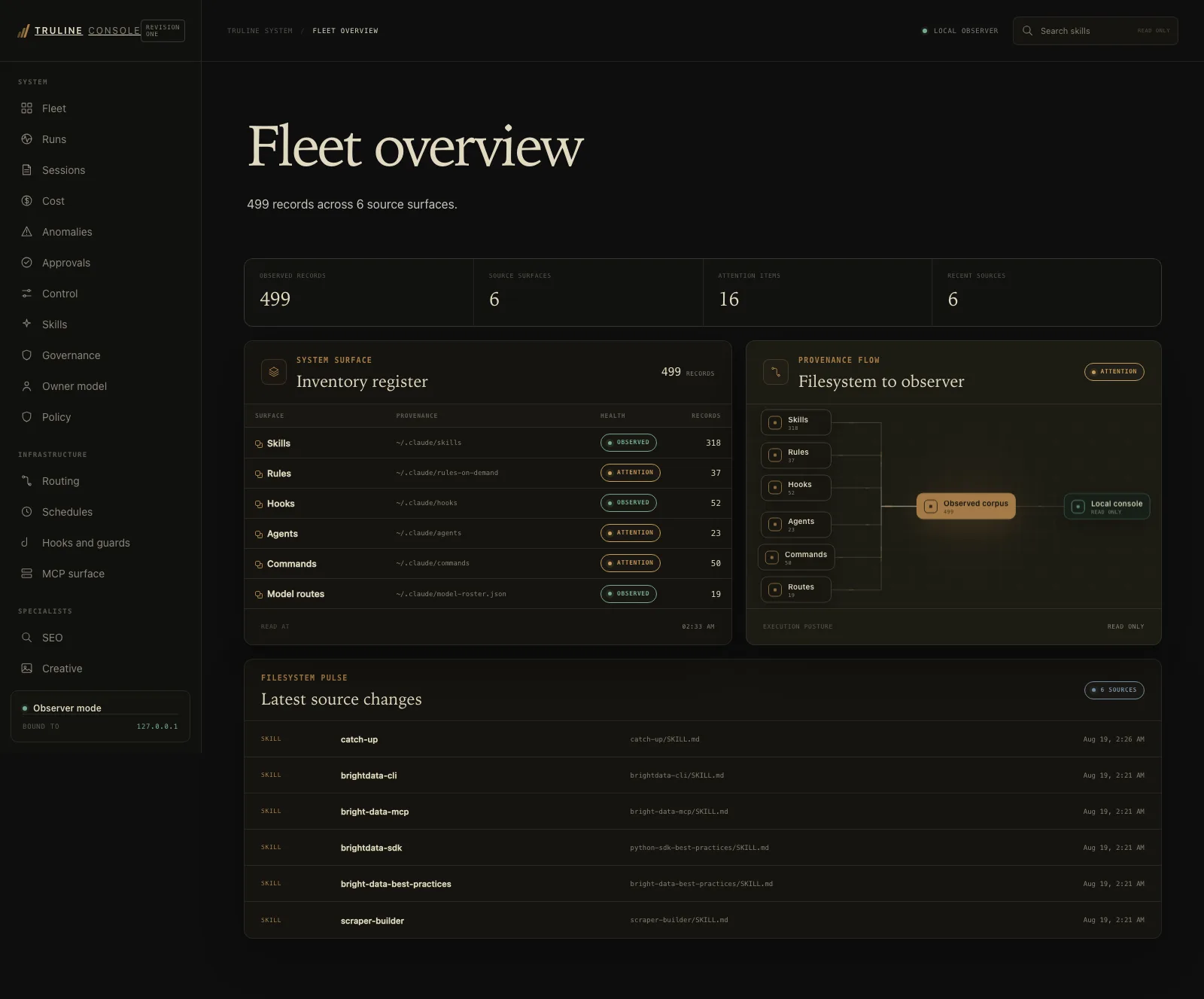The image size is (1204, 999).
Task: Open the brightdata-cli source change row
Action: tap(703, 775)
